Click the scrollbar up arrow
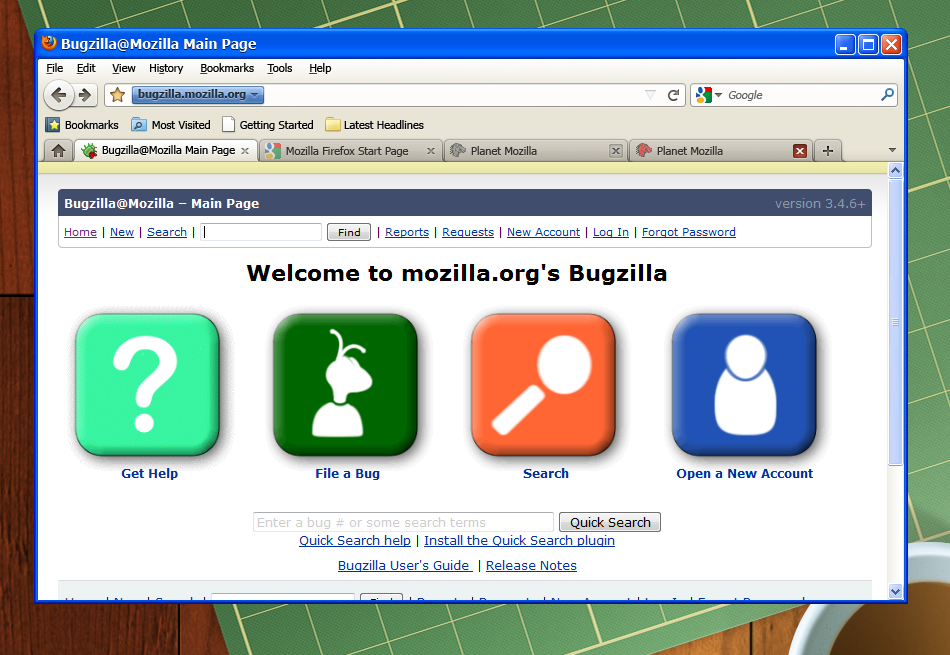The height and width of the screenshot is (655, 950). 895,171
